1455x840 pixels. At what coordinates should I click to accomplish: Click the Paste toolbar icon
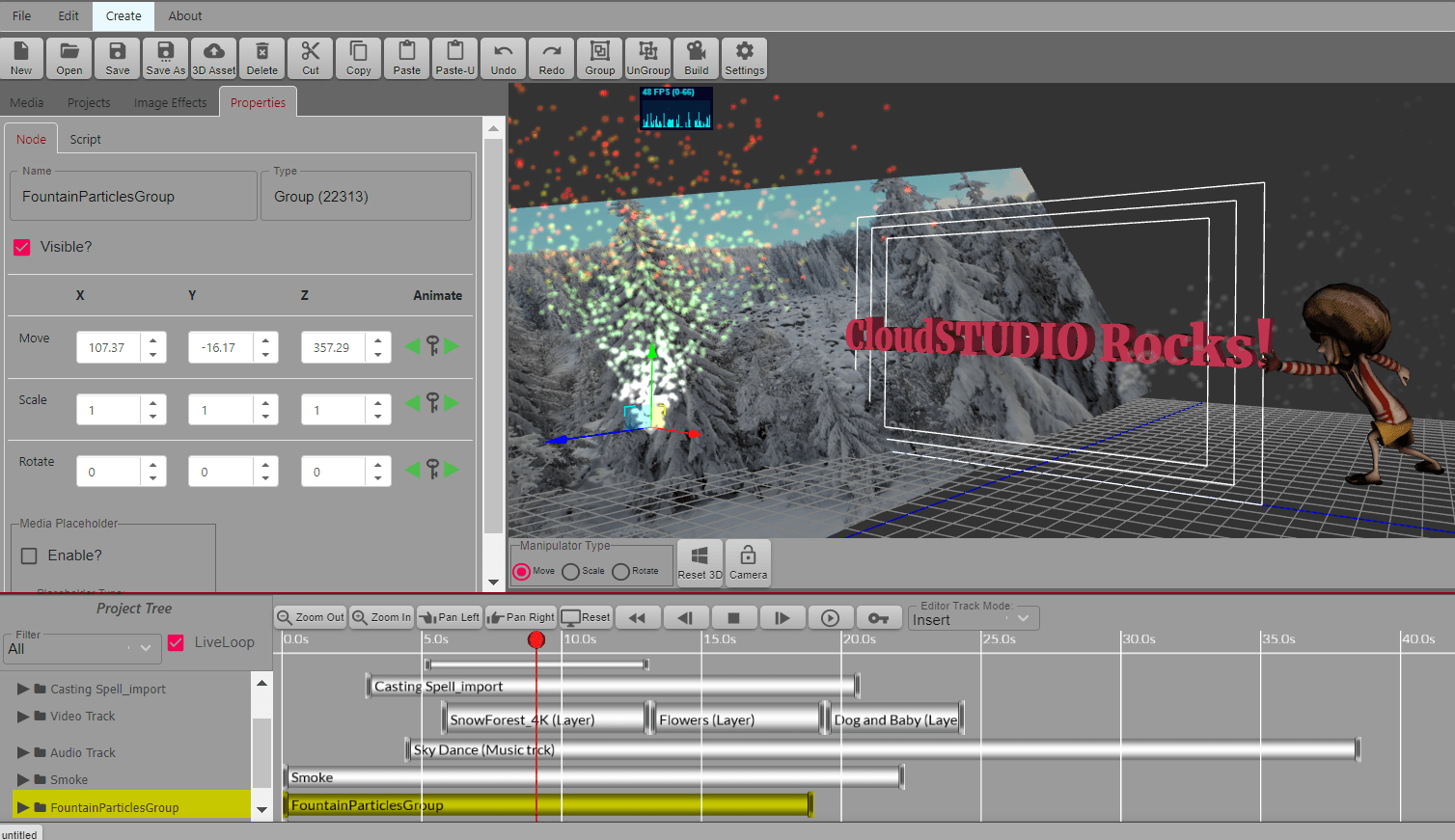pyautogui.click(x=407, y=58)
